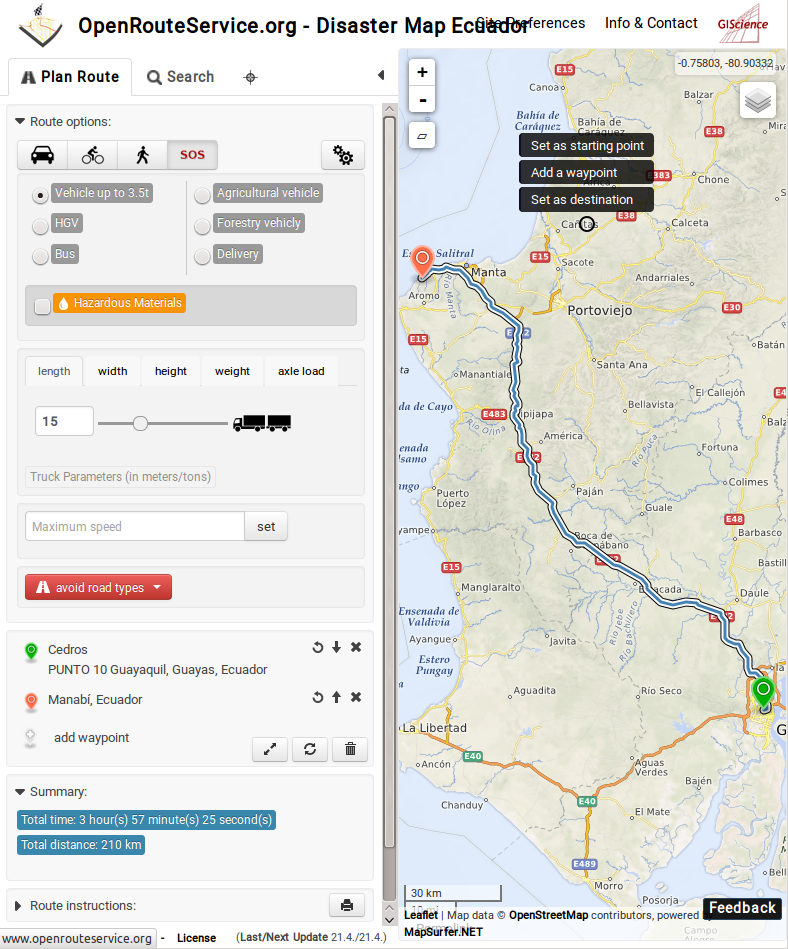Screen dimensions: 788x949
Task: Delete all waypoints with trash icon
Action: 349,749
